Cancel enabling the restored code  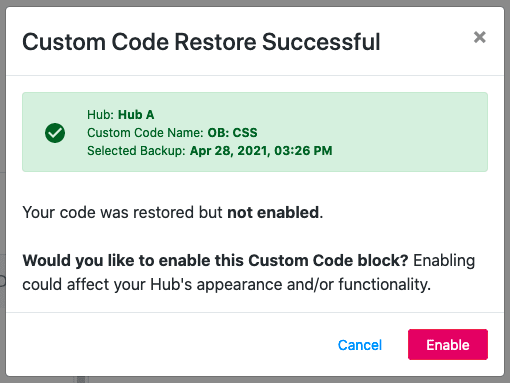click(360, 345)
